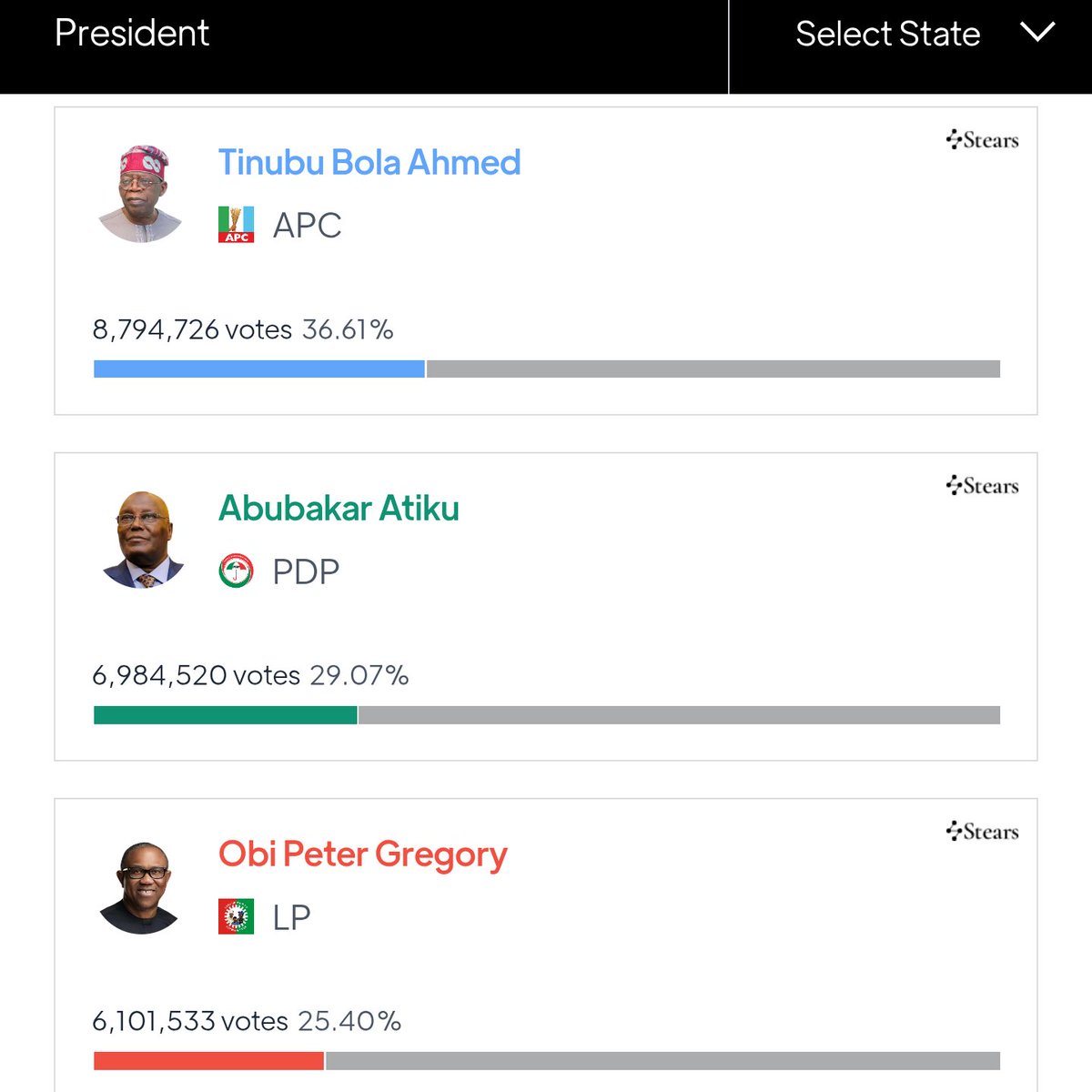Click the 6,984,520 votes count text

tap(196, 675)
